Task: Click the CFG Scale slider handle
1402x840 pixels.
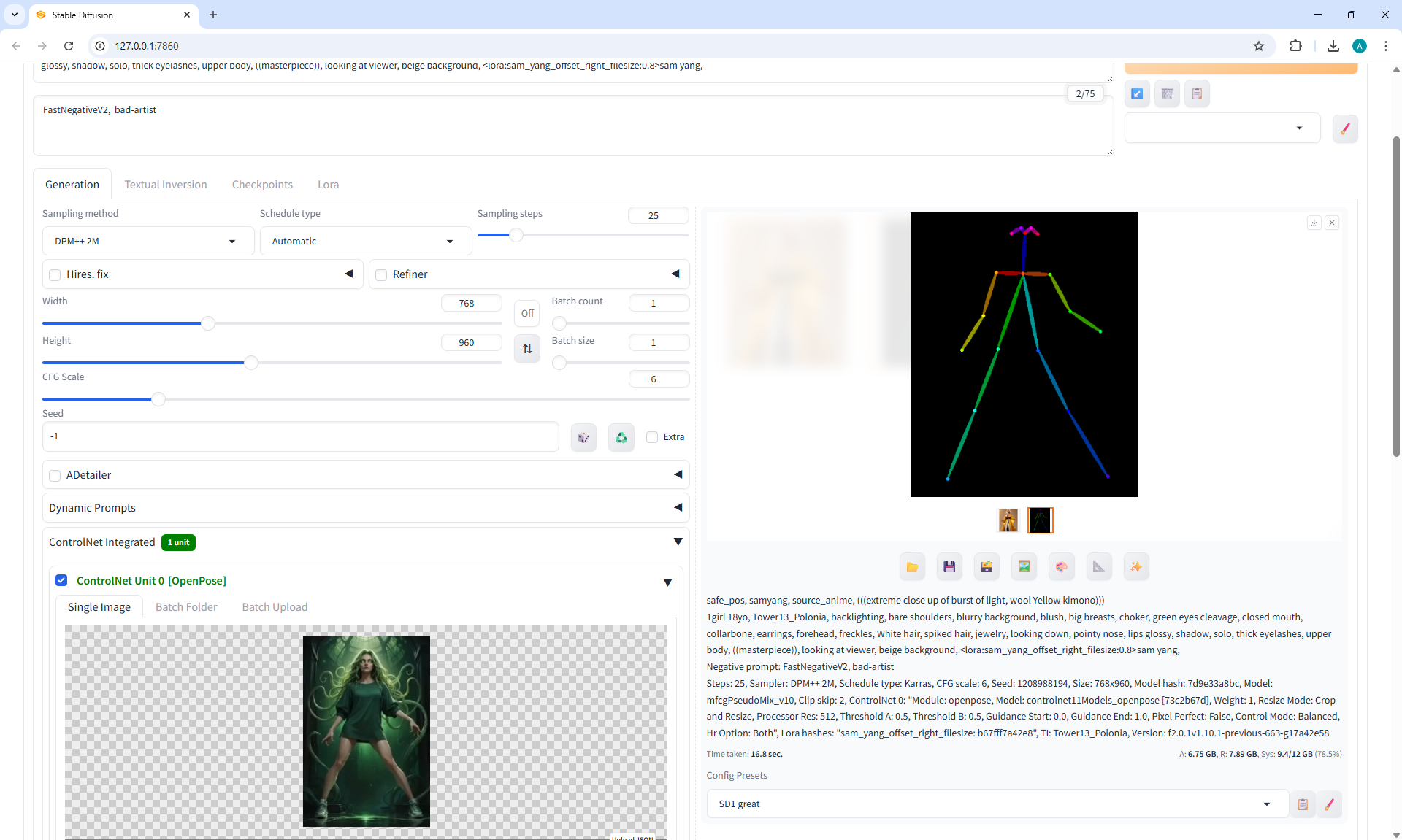Action: click(x=158, y=399)
